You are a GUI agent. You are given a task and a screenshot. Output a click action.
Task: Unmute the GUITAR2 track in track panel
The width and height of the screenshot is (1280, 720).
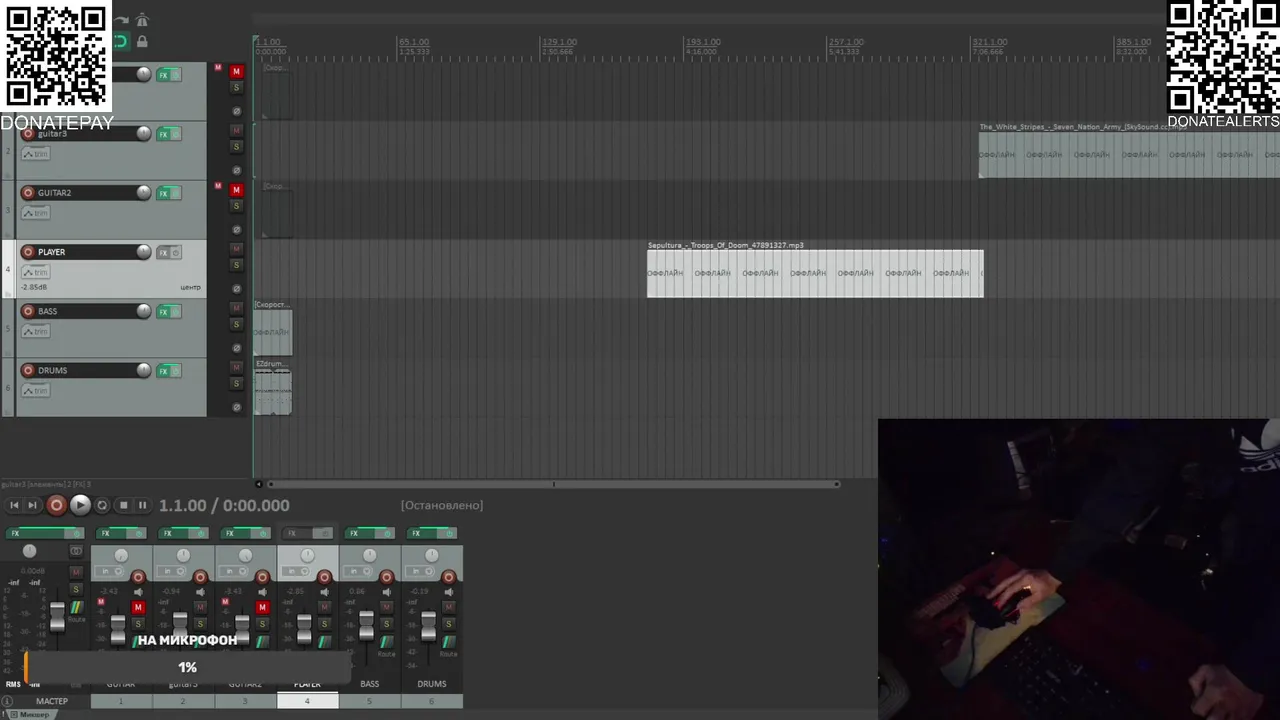coord(237,190)
